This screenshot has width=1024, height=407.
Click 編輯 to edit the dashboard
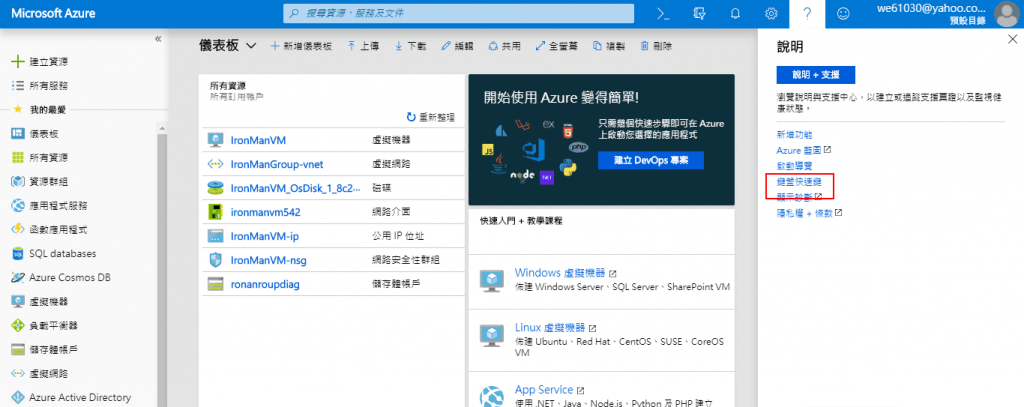pyautogui.click(x=457, y=46)
